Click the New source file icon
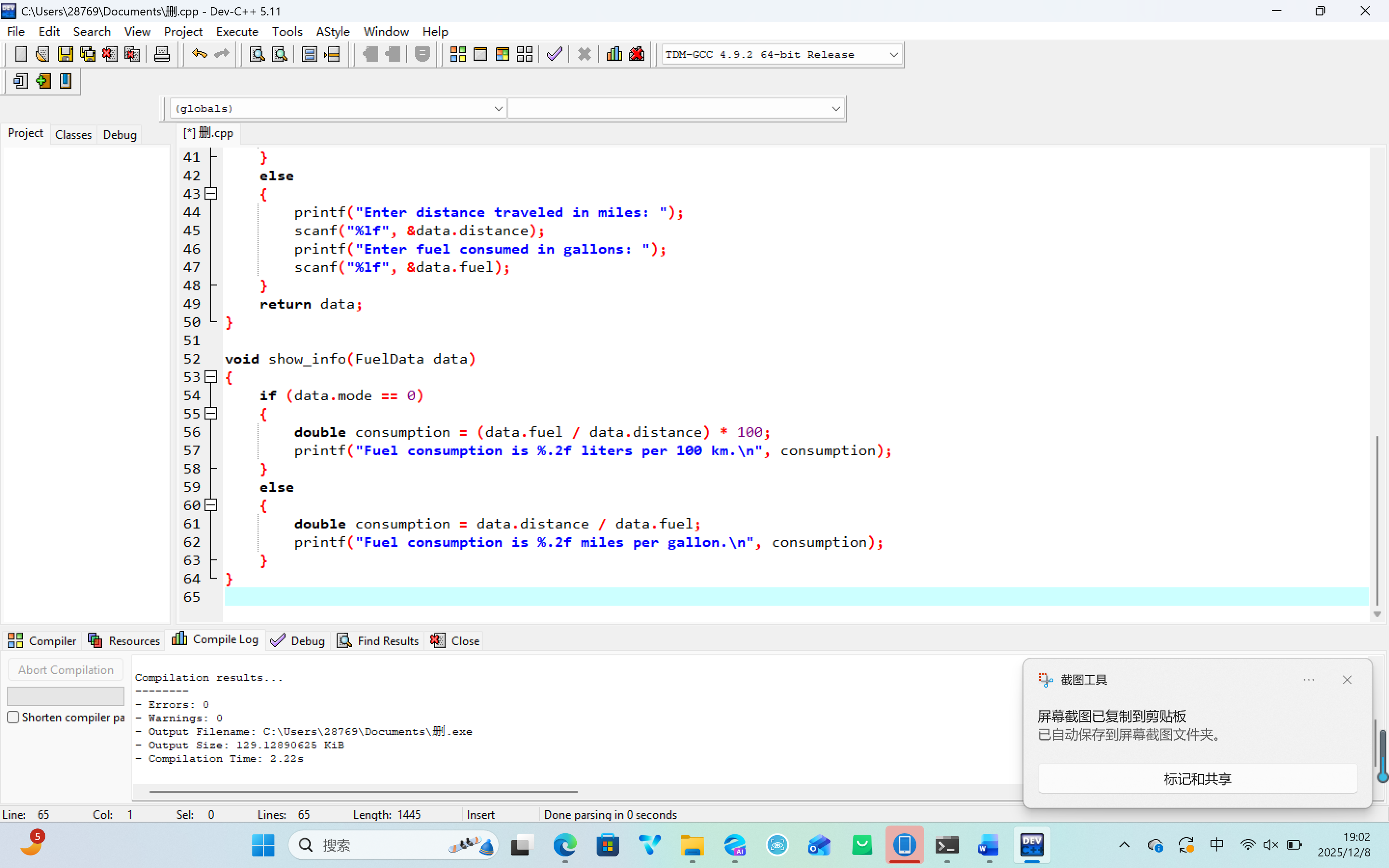1389x868 pixels. pos(21,54)
